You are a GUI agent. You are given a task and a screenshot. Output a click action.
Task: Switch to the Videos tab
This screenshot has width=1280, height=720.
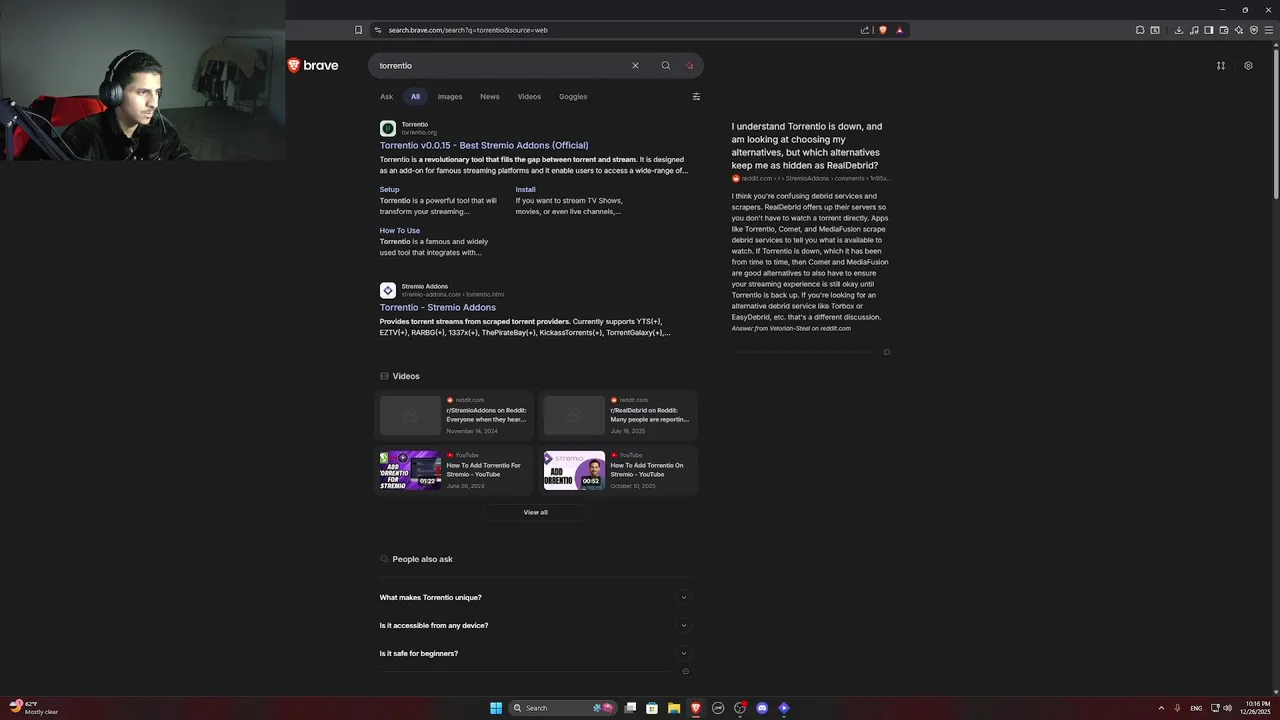529,97
